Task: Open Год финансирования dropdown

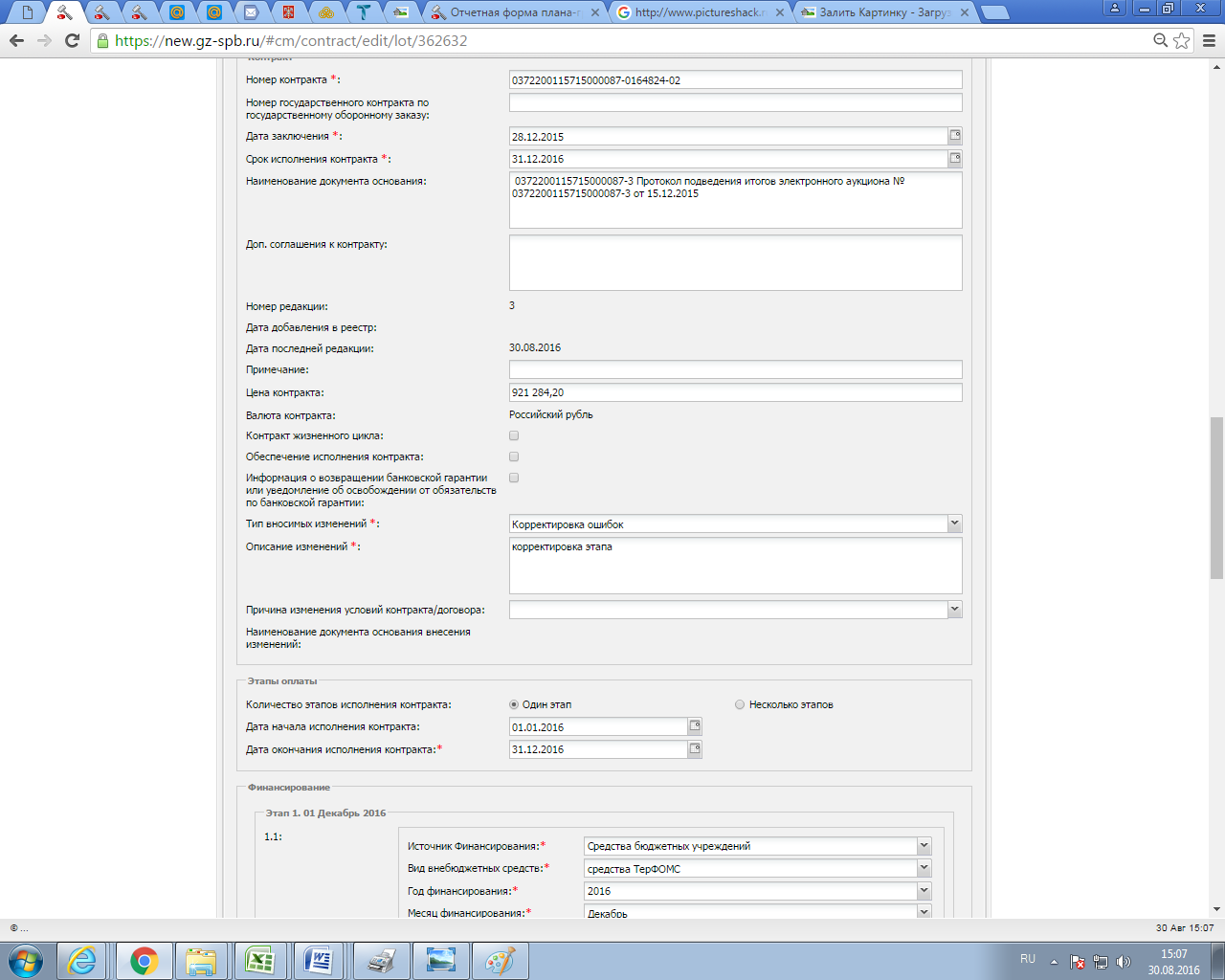Action: click(x=924, y=890)
